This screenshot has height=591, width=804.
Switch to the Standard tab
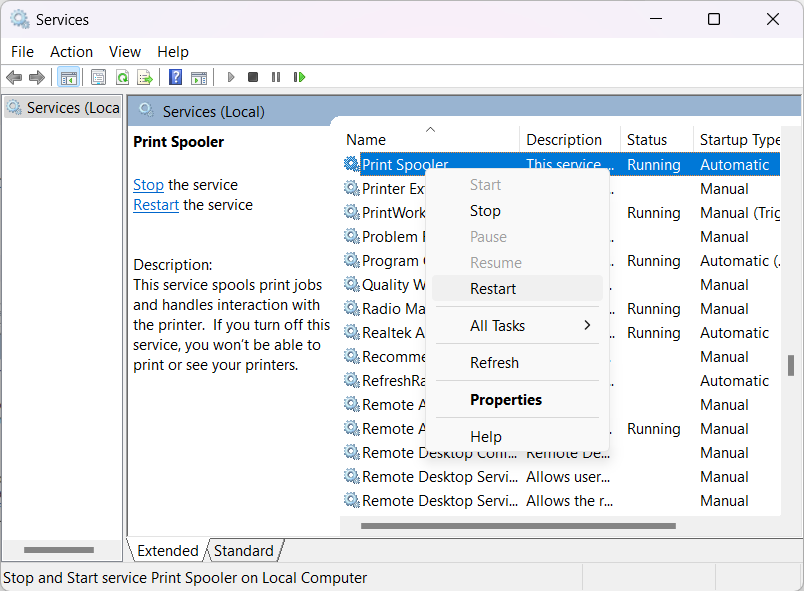[x=244, y=551]
